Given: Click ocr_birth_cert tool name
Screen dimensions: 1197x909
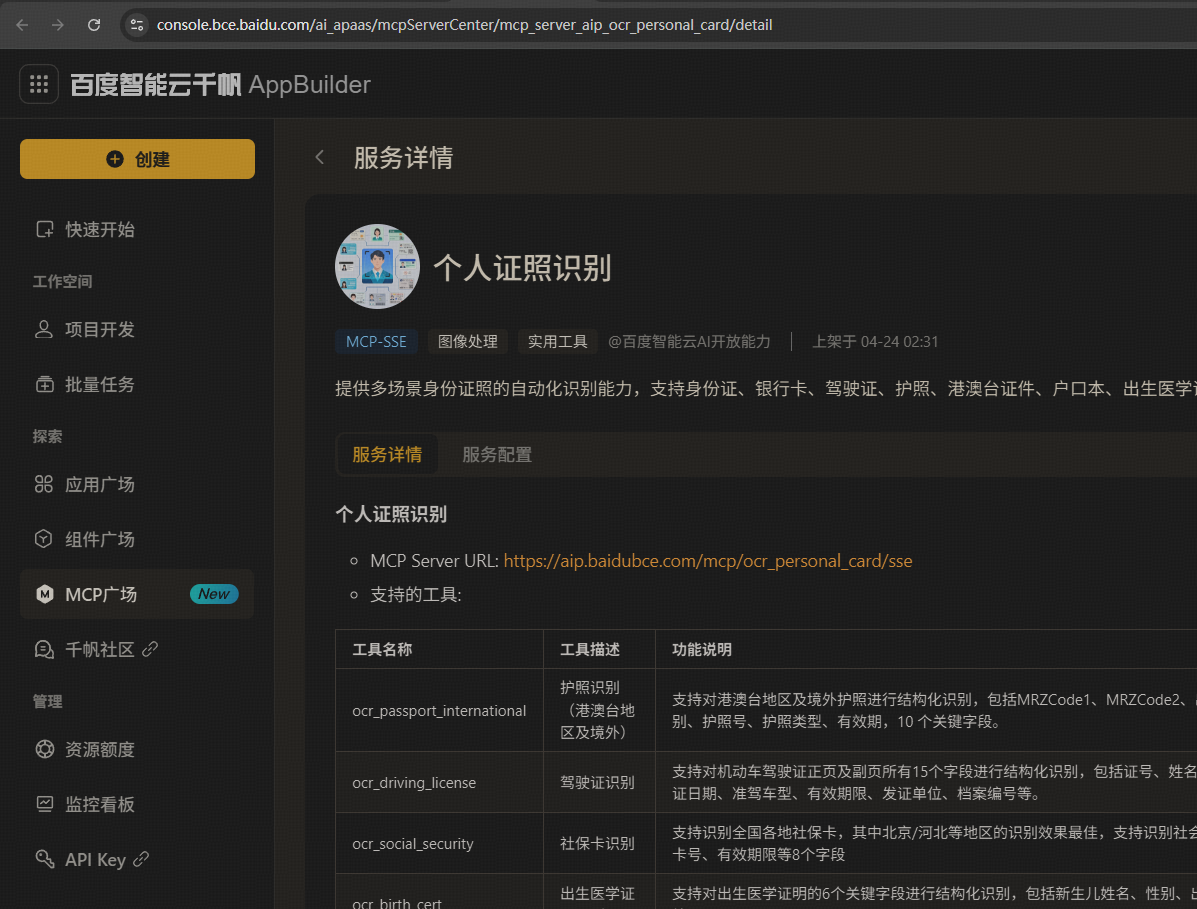Looking at the screenshot, I should tap(397, 902).
